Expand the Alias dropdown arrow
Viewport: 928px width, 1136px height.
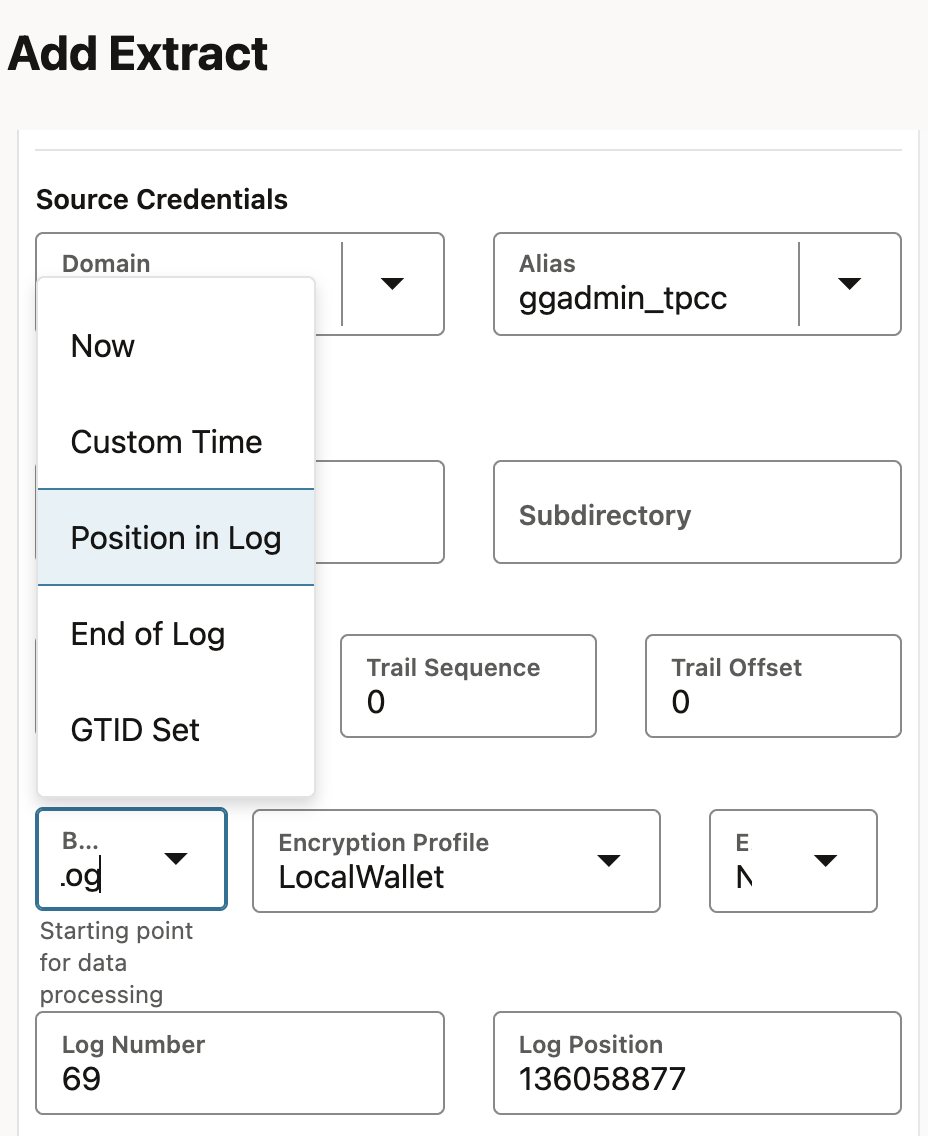pyautogui.click(x=849, y=284)
